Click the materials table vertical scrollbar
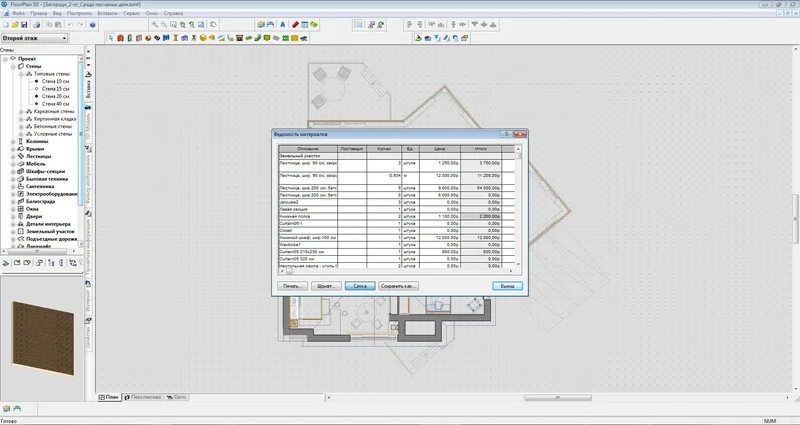800x425 pixels. pos(518,207)
